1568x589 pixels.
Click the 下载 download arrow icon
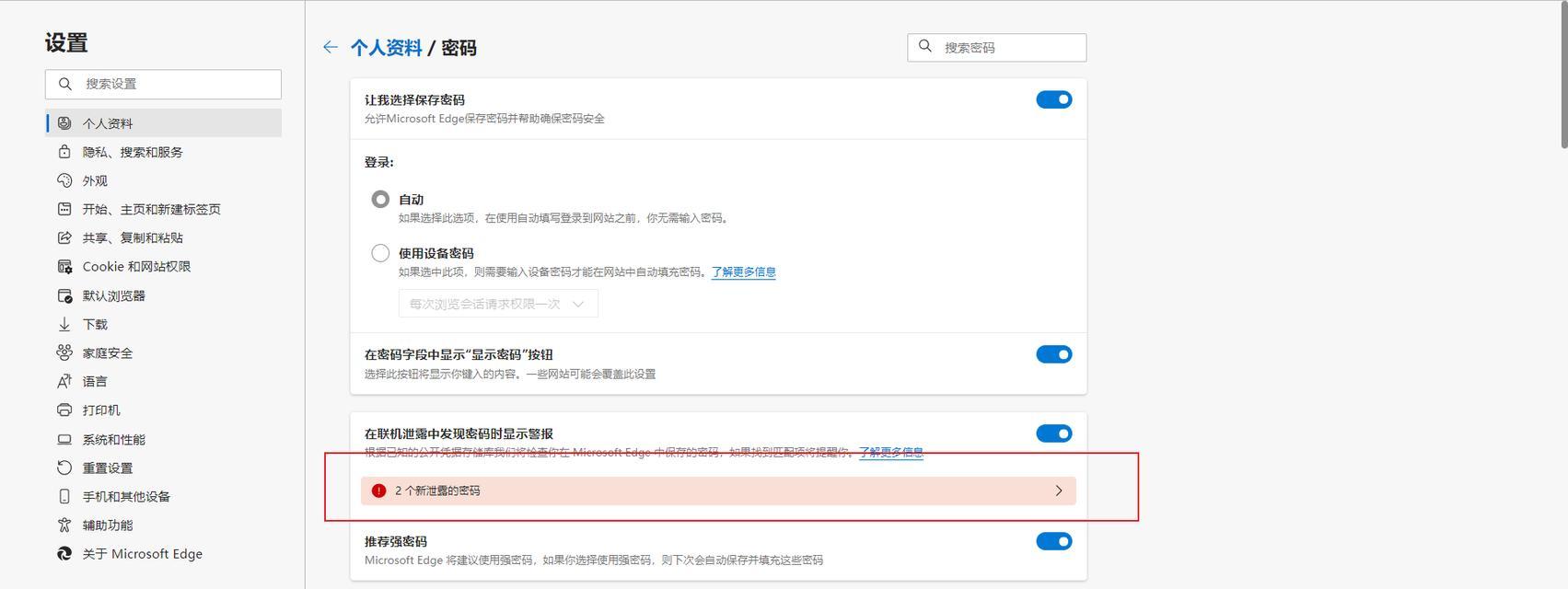pos(64,324)
